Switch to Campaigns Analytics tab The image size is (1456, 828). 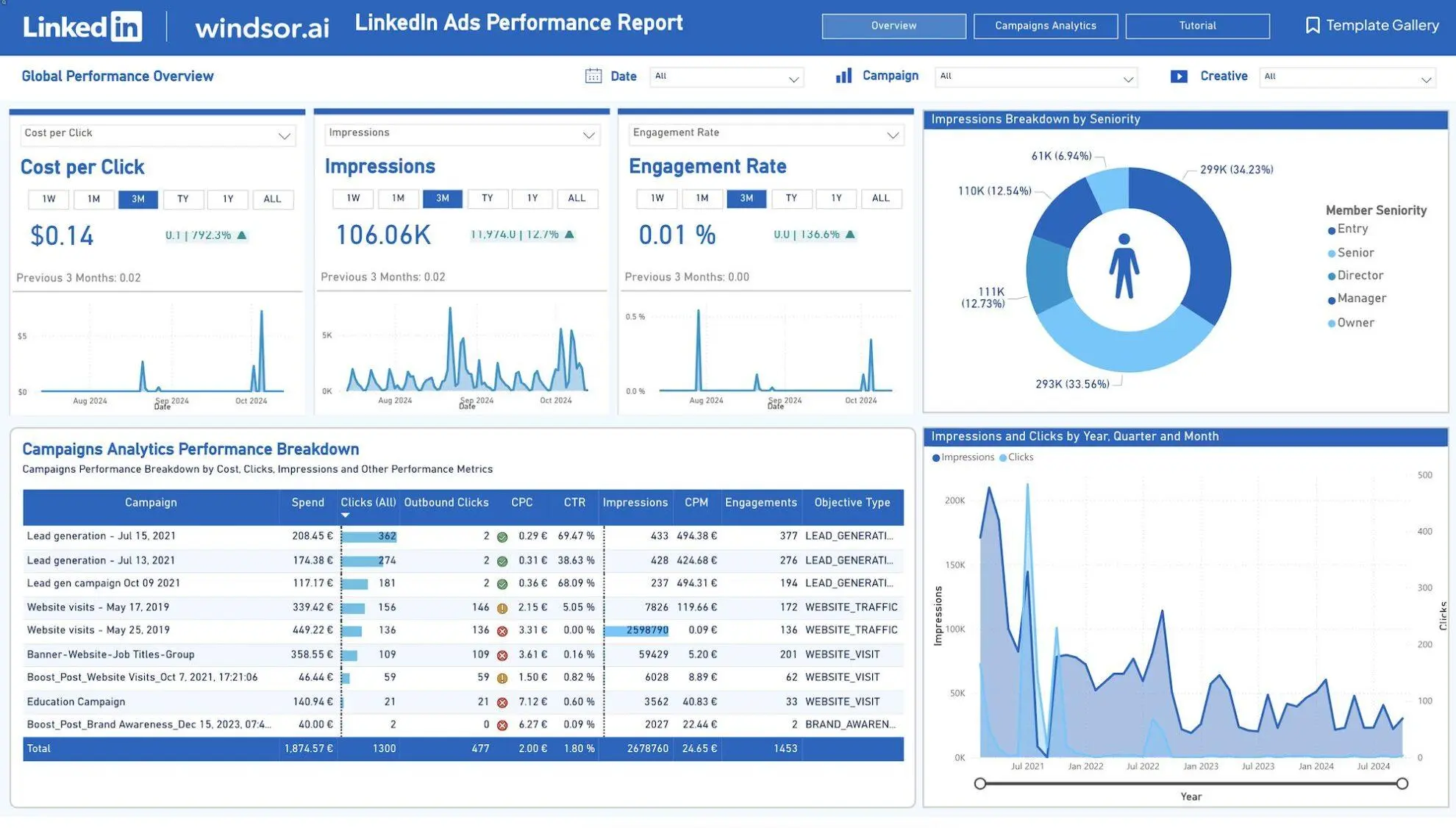point(1045,26)
